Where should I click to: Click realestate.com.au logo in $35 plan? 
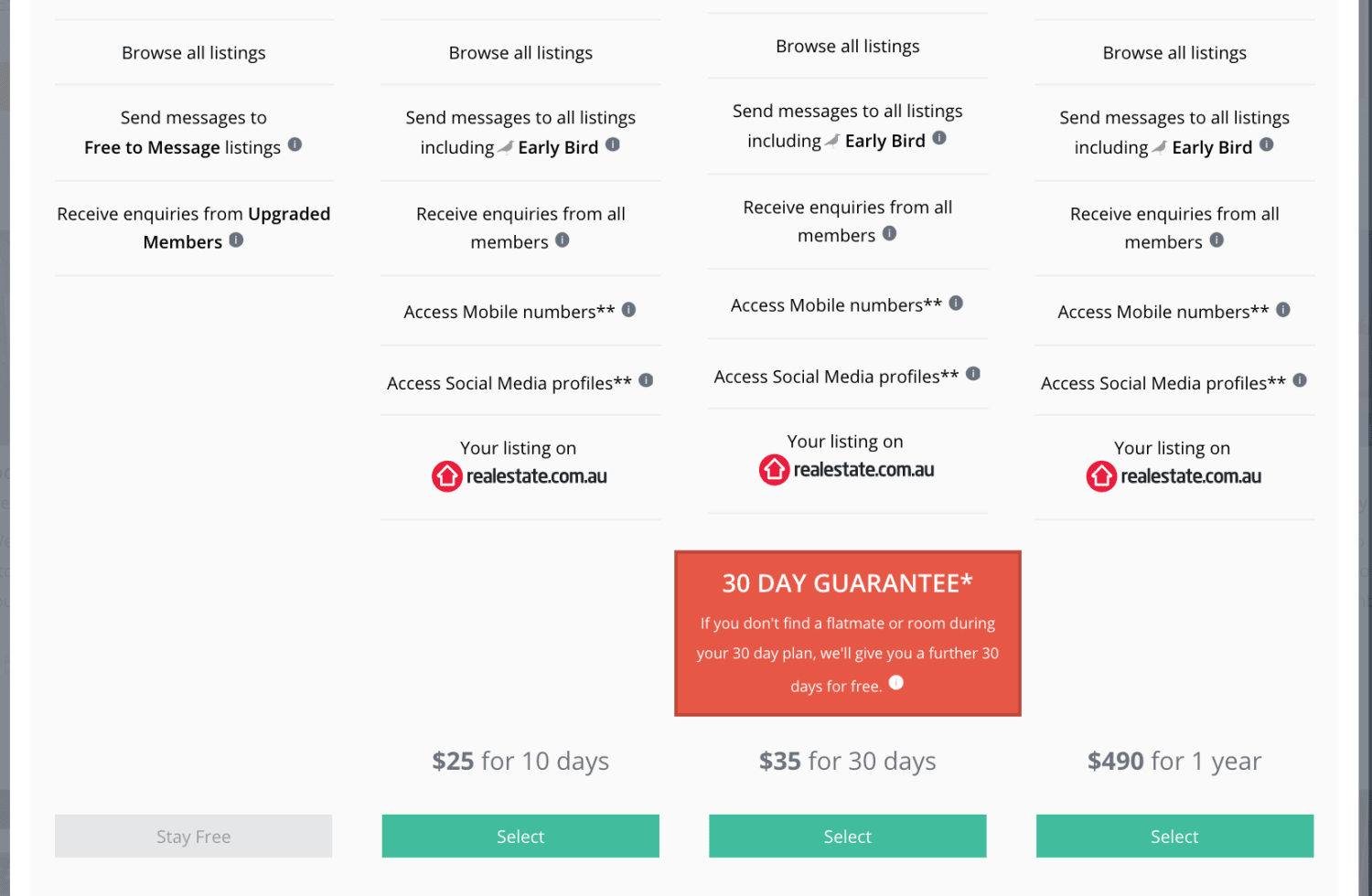click(x=847, y=470)
